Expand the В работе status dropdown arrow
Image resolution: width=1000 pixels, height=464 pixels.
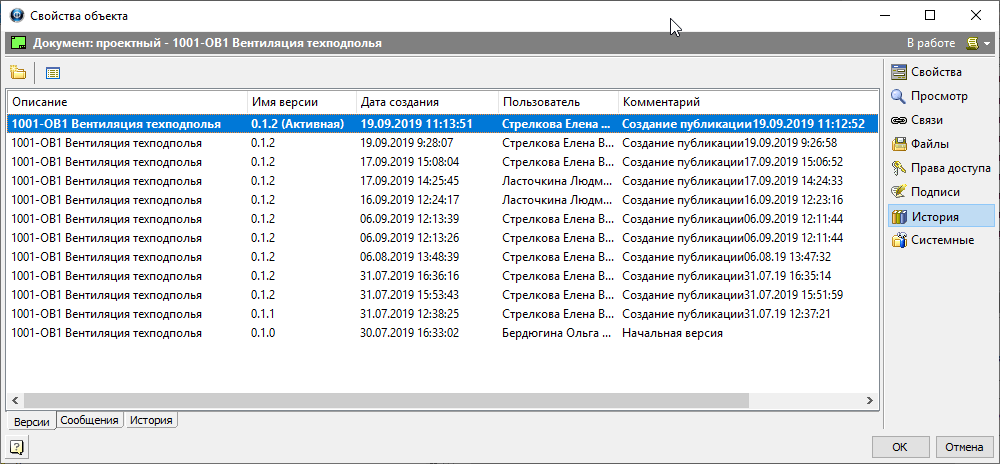coord(987,44)
